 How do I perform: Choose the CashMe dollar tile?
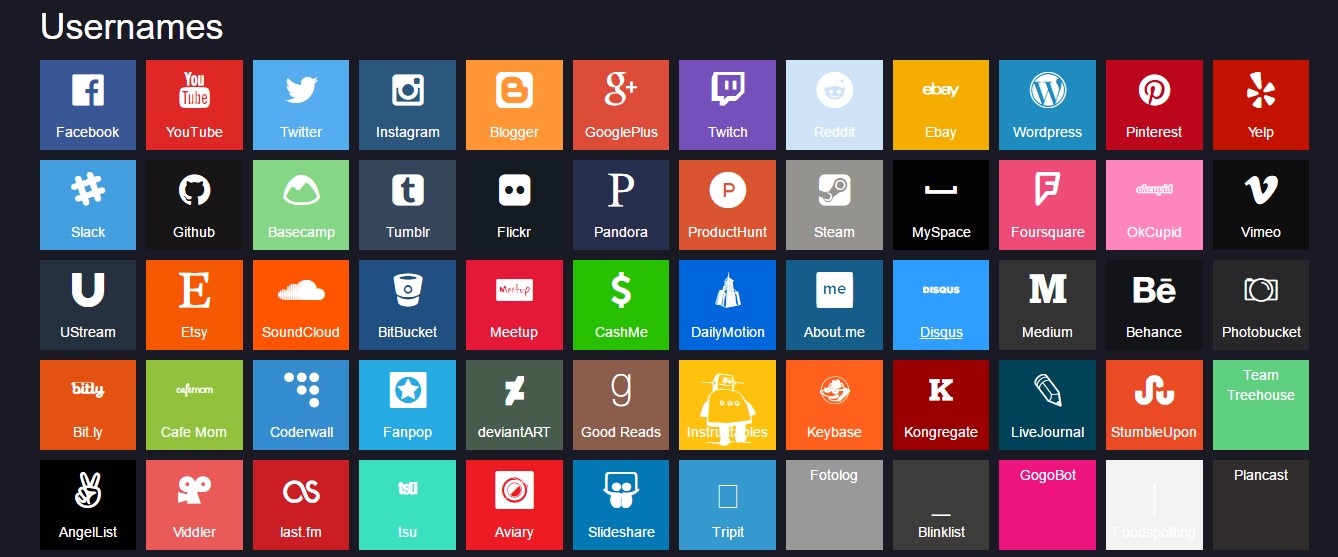click(621, 305)
